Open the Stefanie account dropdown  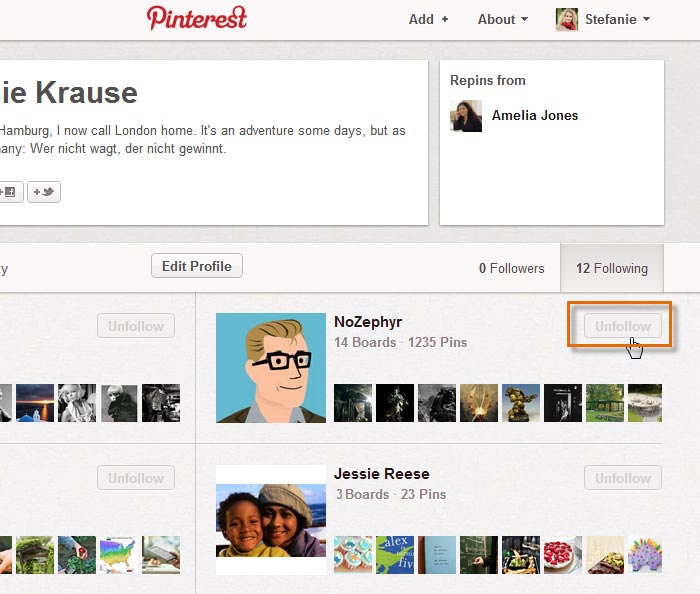[617, 19]
